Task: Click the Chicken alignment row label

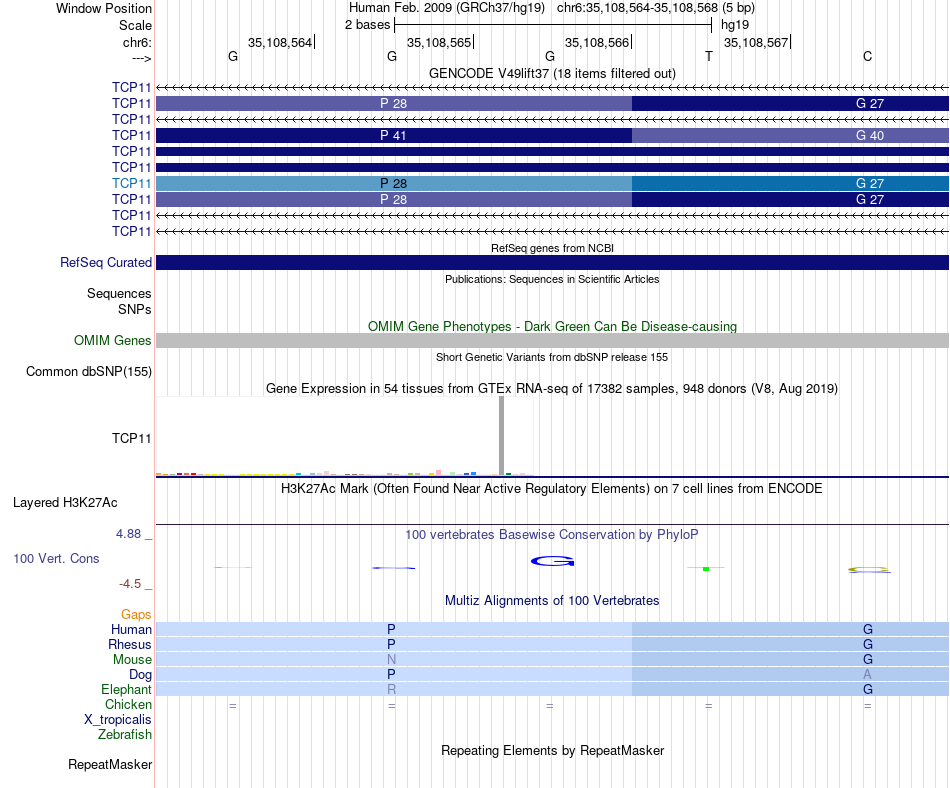Action: [128, 704]
